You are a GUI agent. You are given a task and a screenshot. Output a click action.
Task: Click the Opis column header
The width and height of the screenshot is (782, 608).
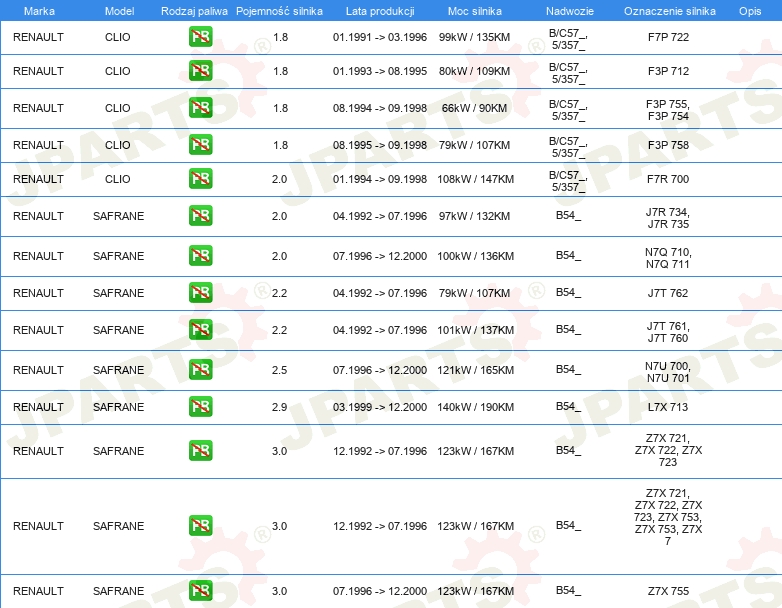(750, 11)
